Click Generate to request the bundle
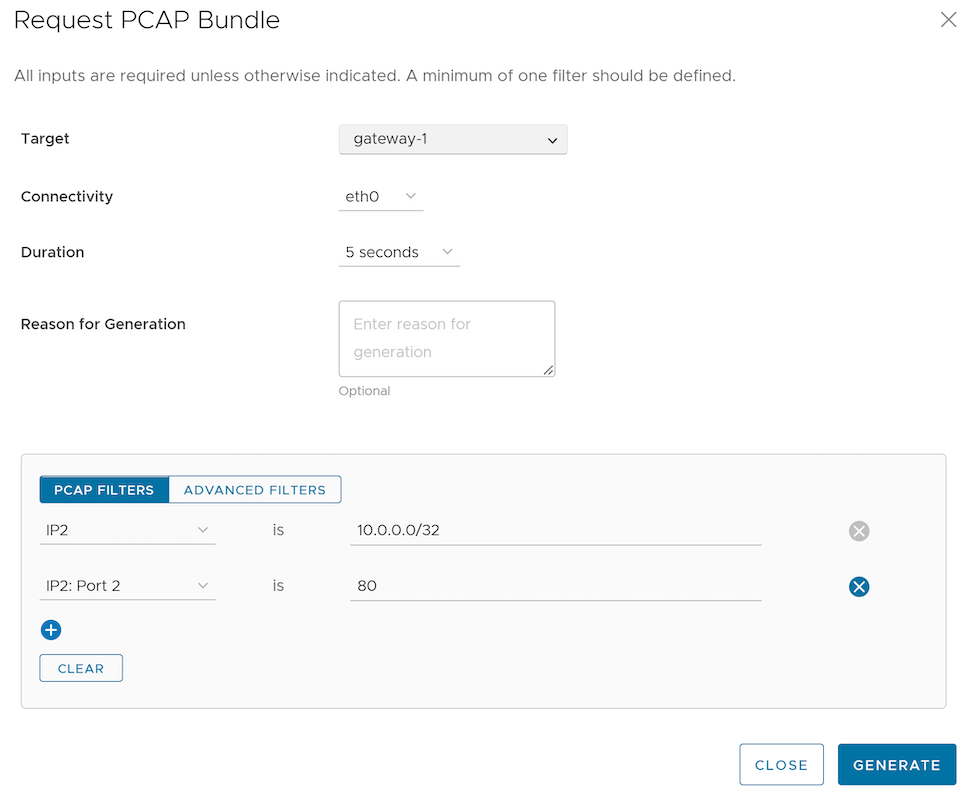 tap(896, 765)
